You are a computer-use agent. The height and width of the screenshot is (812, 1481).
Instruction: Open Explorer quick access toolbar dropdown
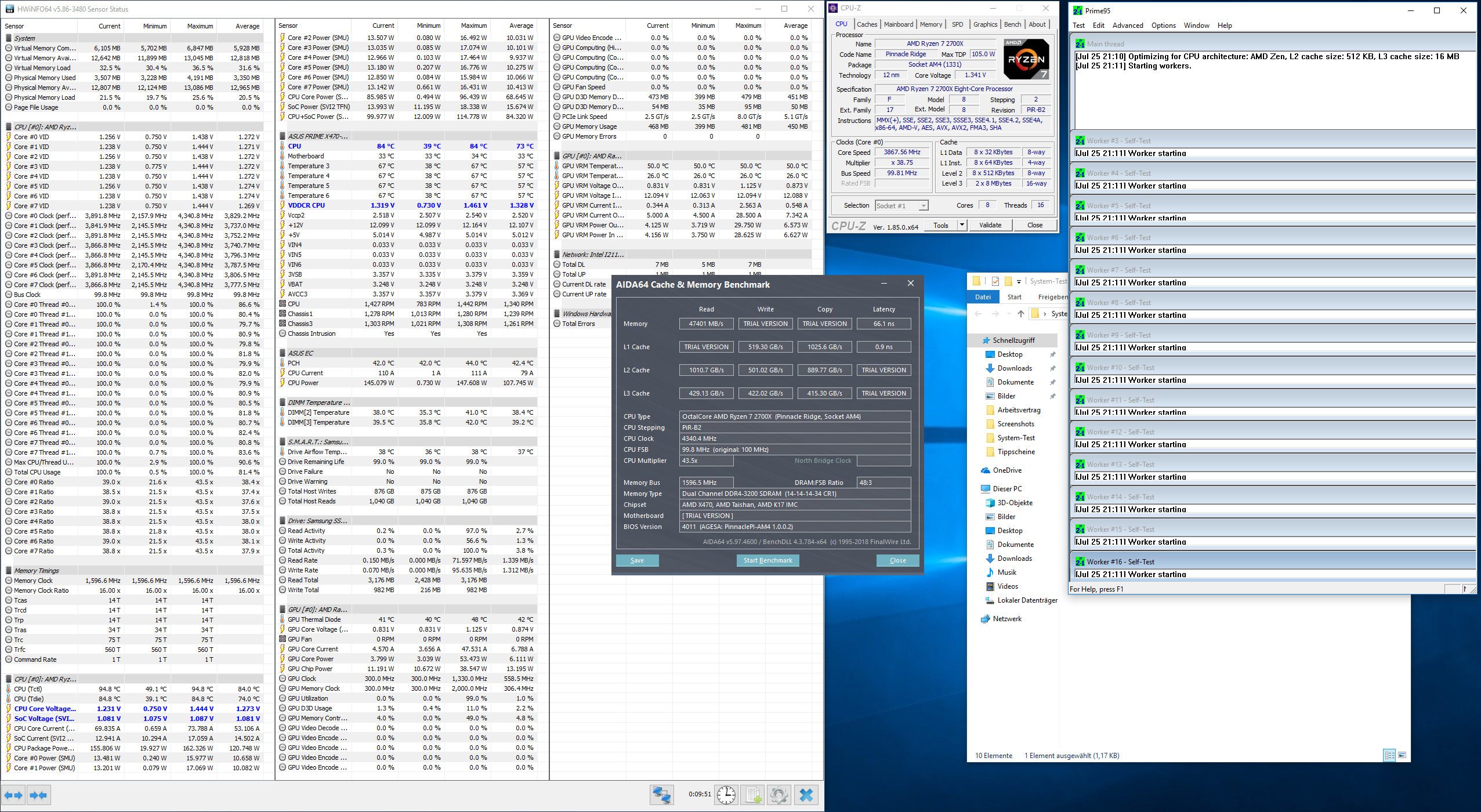point(1019,282)
